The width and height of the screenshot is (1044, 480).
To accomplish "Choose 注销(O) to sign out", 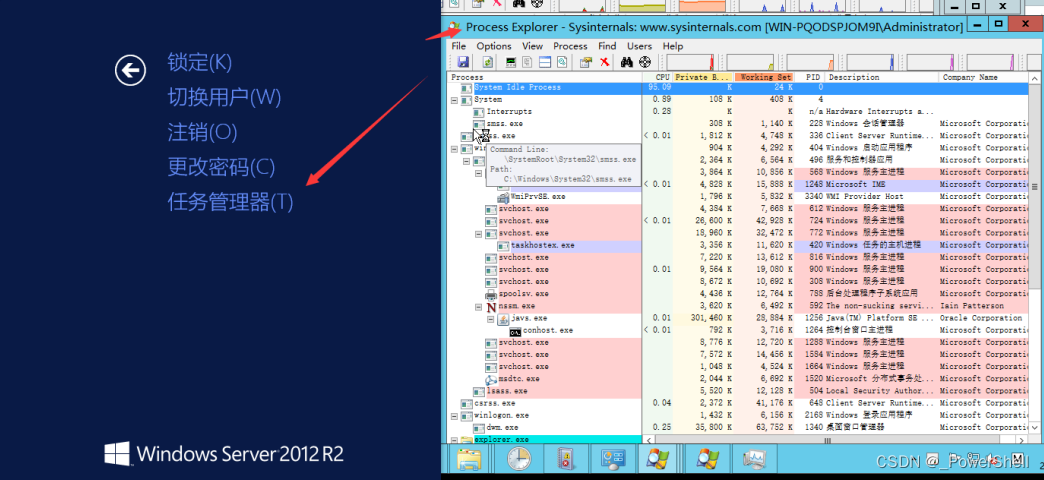I will [x=202, y=132].
